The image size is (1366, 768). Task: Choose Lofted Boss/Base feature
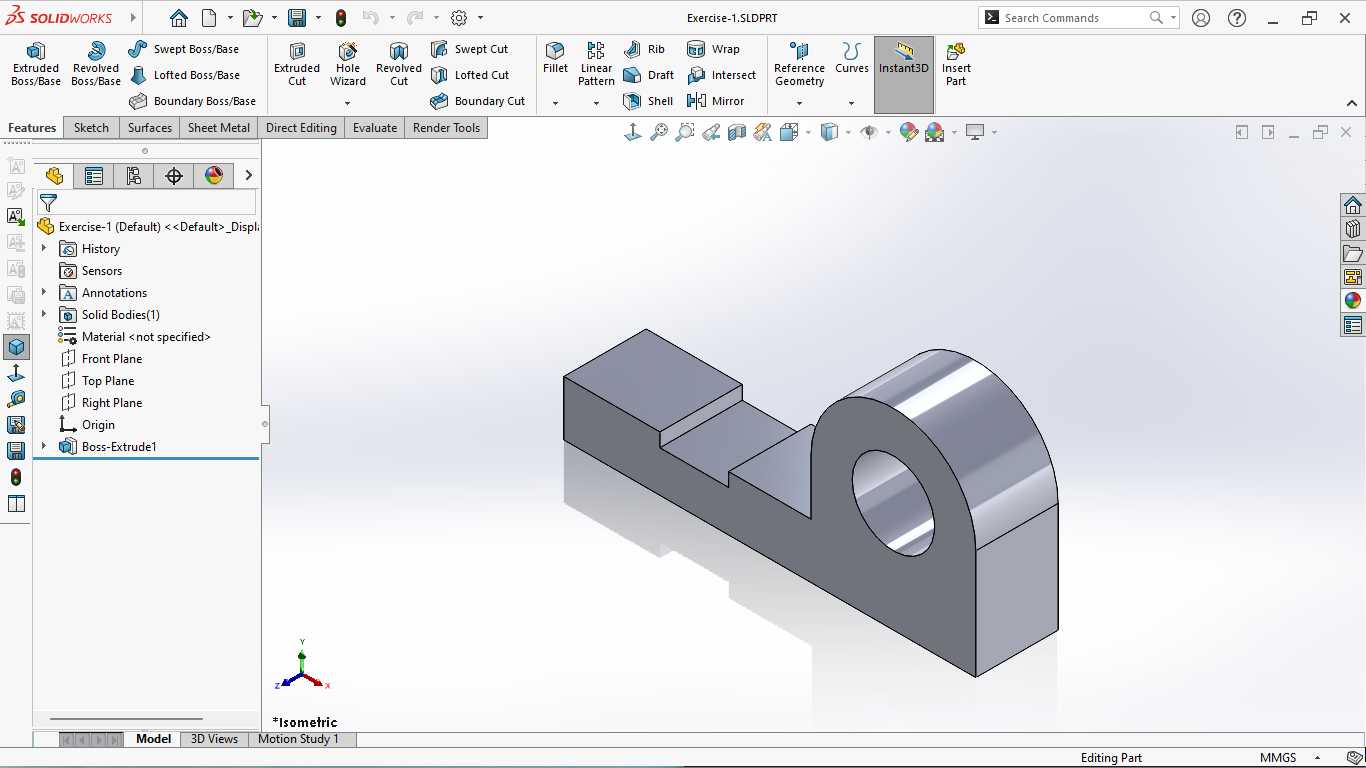pos(185,75)
